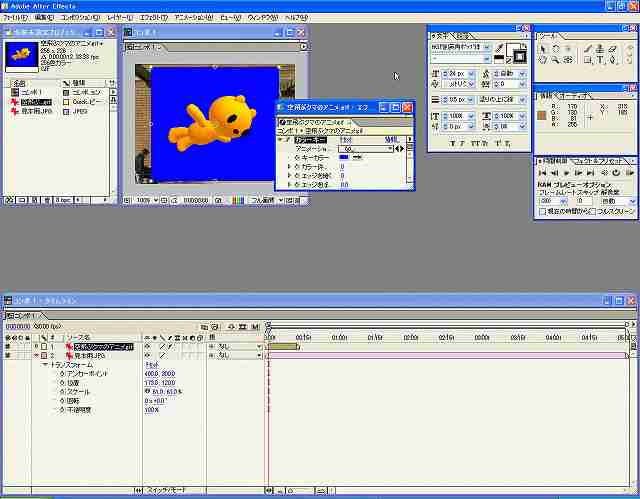The width and height of the screenshot is (640, 499).
Task: Jump to first frame in Time Controls
Action: point(542,173)
